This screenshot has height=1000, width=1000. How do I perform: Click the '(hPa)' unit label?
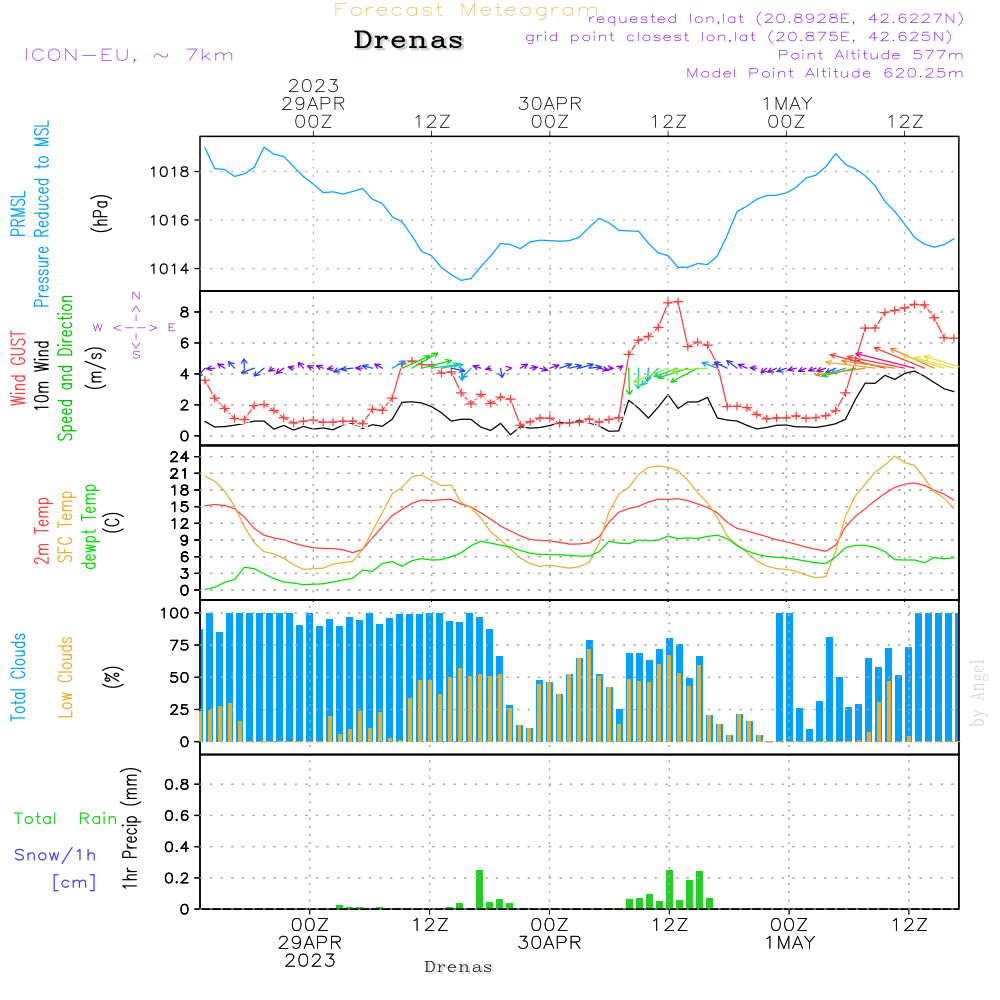click(100, 213)
